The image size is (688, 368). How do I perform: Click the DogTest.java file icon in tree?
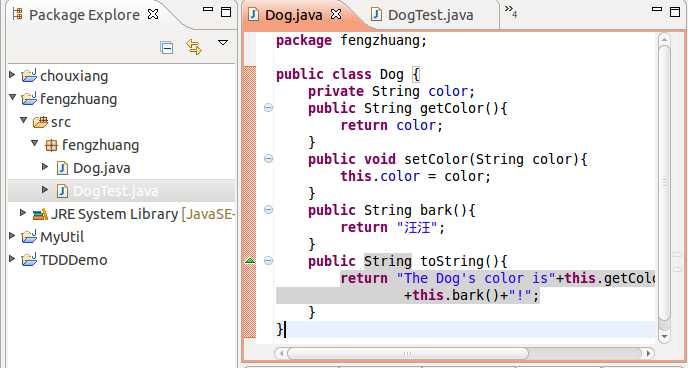(63, 191)
